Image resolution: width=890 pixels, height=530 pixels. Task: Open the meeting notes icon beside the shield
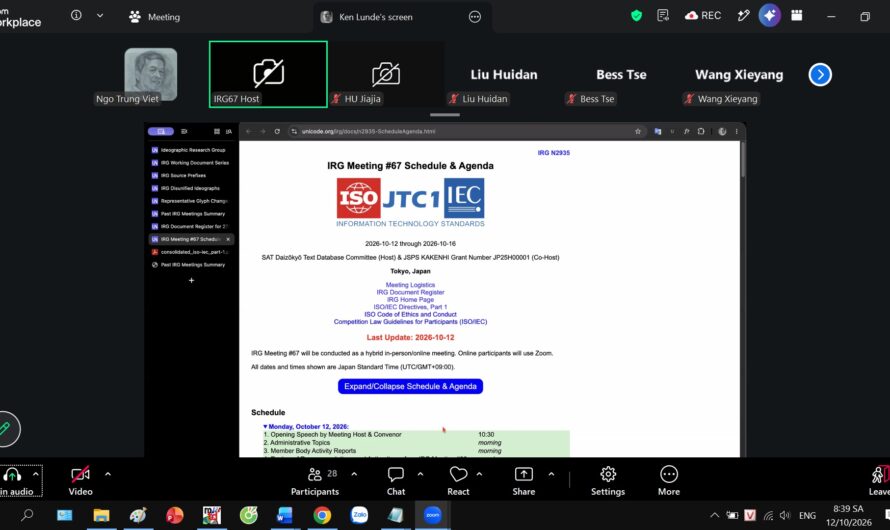point(662,16)
